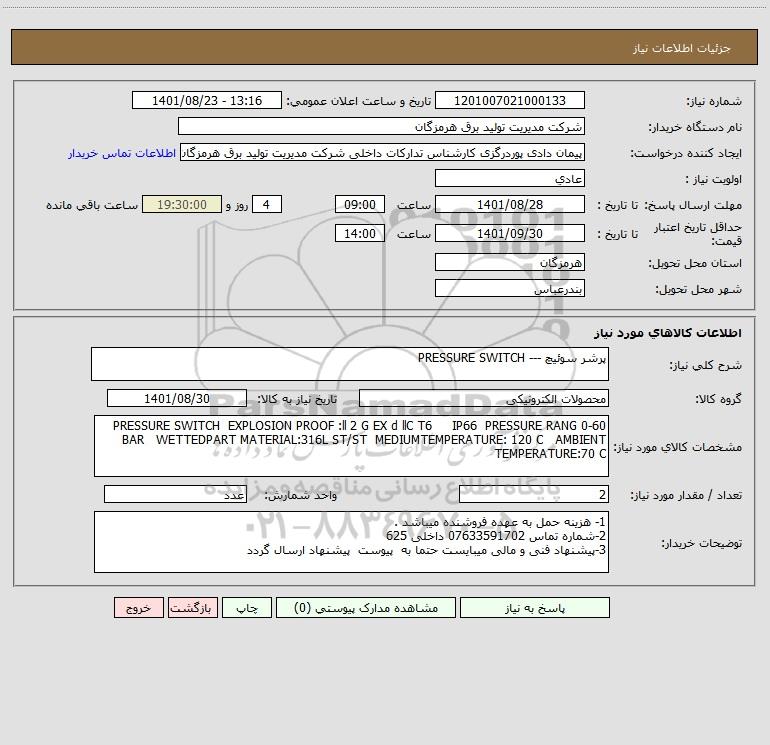This screenshot has width=770, height=745.
Task: Click the label ساعت باقی مانده
Action: click(92, 205)
